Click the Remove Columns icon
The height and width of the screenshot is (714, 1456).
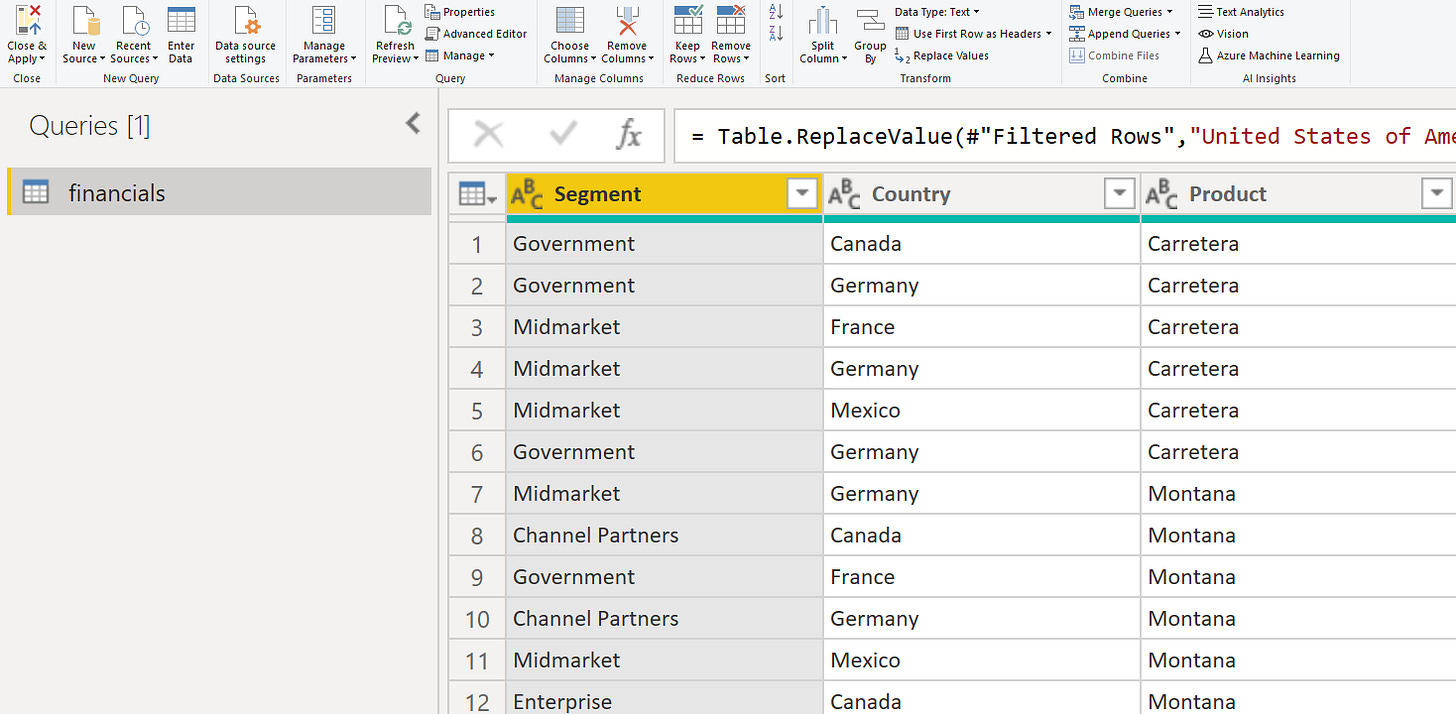tap(627, 21)
